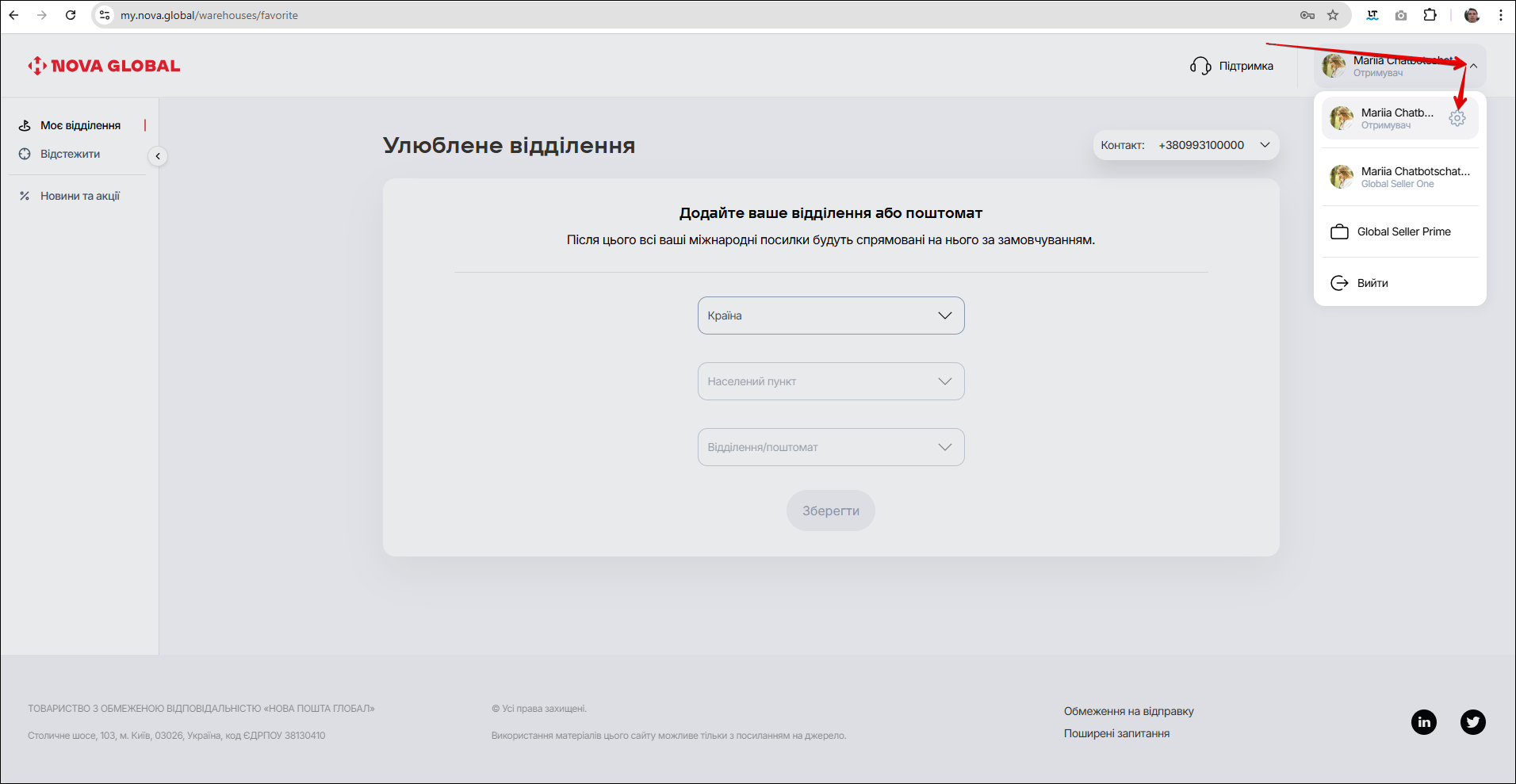1516x784 pixels.
Task: Click the Nova Global logo
Action: pyautogui.click(x=104, y=66)
